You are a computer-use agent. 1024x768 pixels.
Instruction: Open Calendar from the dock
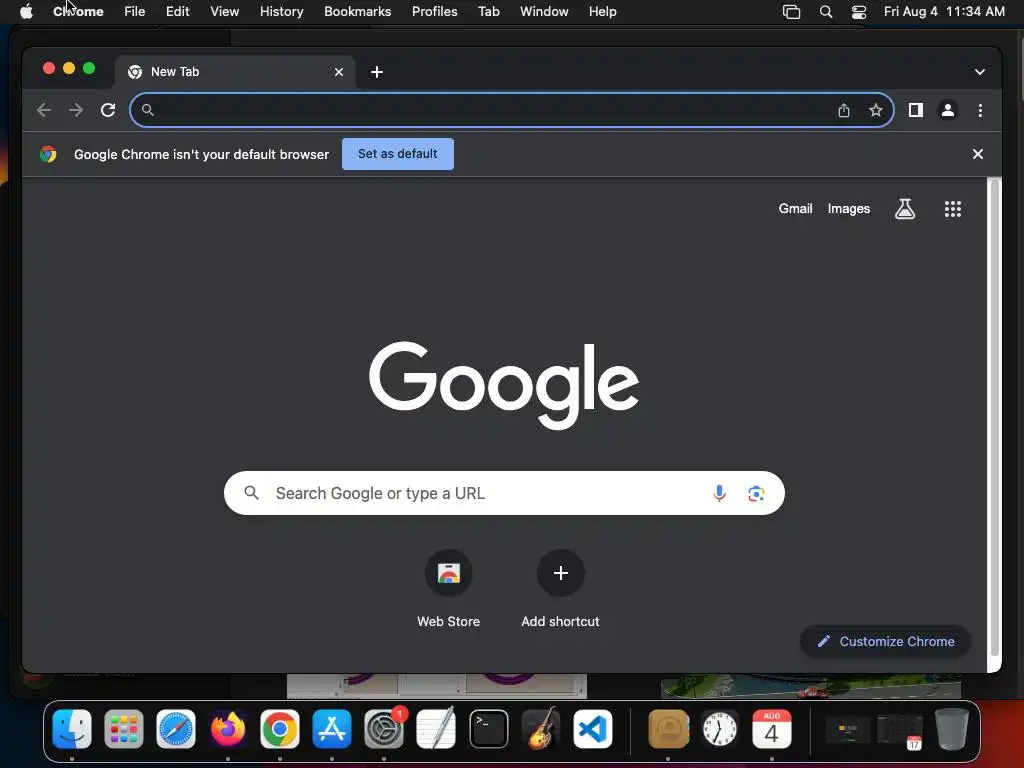tap(772, 729)
